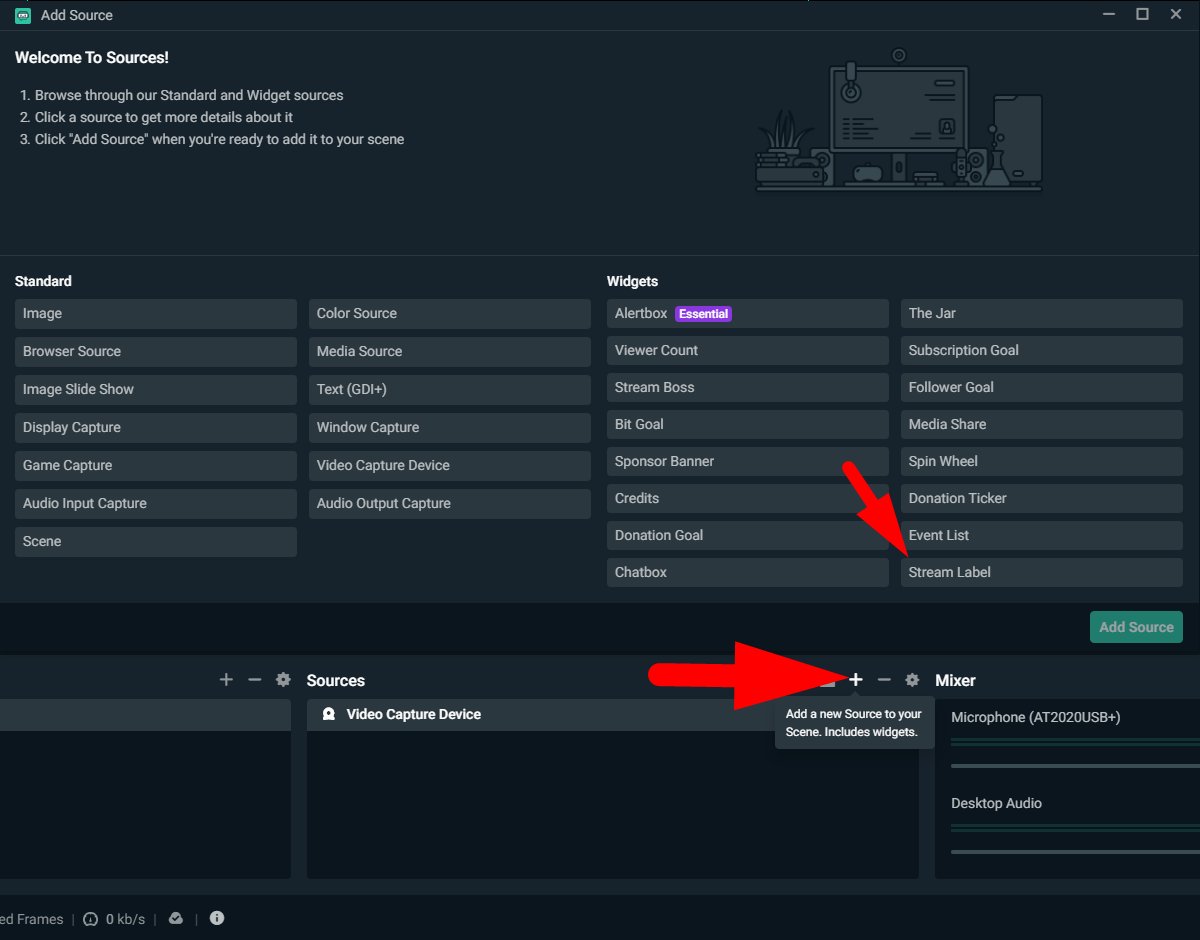
Task: Adjust the Desktop Audio volume slider
Action: (1075, 851)
